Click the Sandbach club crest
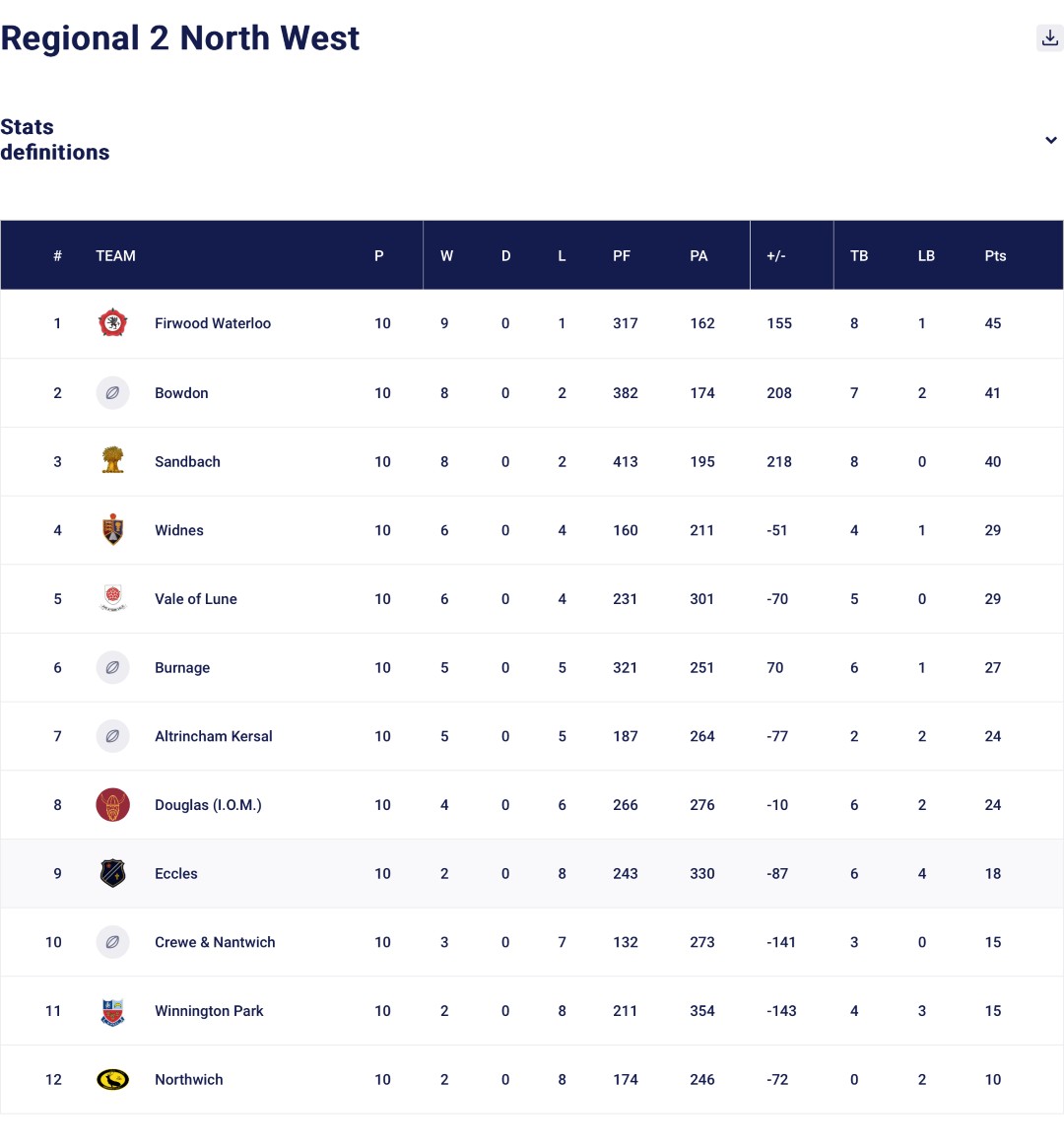Image resolution: width=1064 pixels, height=1148 pixels. point(113,461)
